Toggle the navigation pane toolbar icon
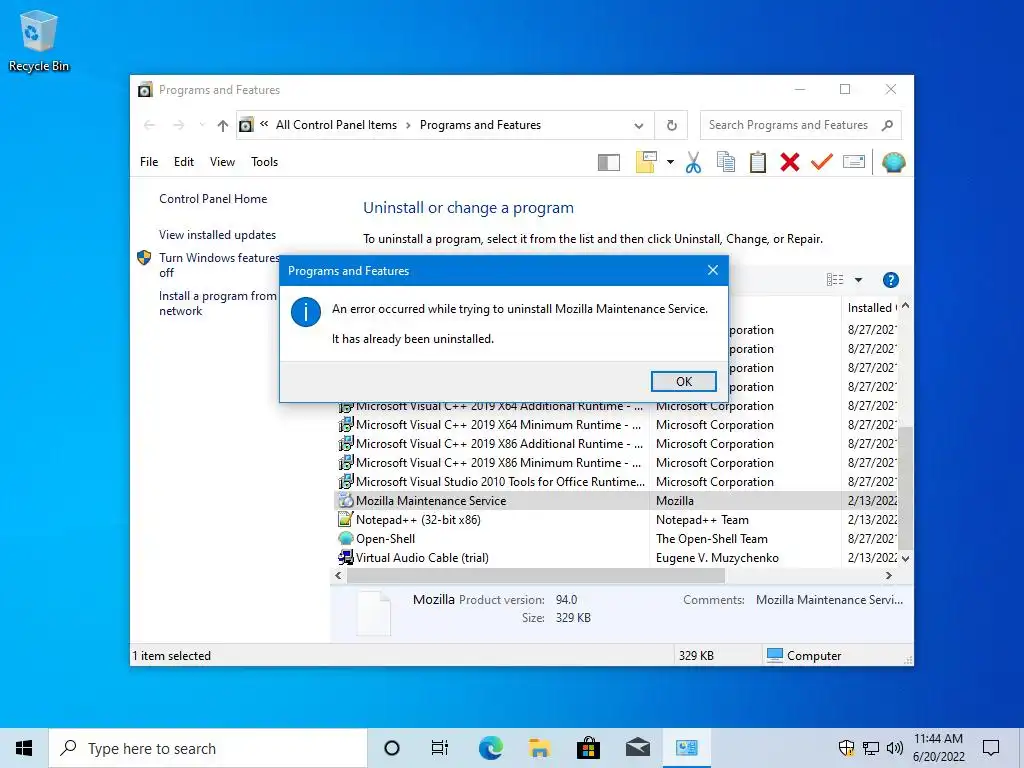This screenshot has width=1024, height=768. pyautogui.click(x=609, y=162)
